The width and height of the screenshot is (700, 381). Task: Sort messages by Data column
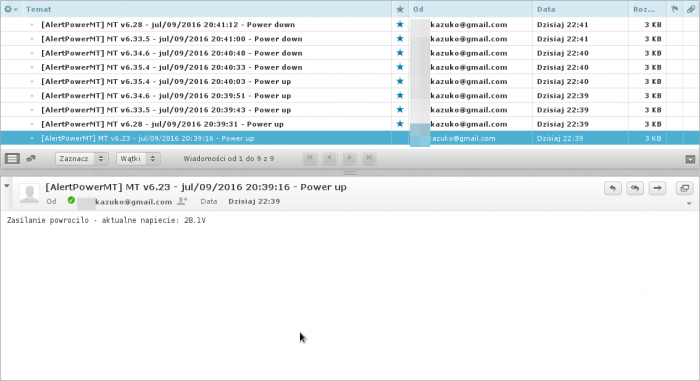tap(546, 9)
